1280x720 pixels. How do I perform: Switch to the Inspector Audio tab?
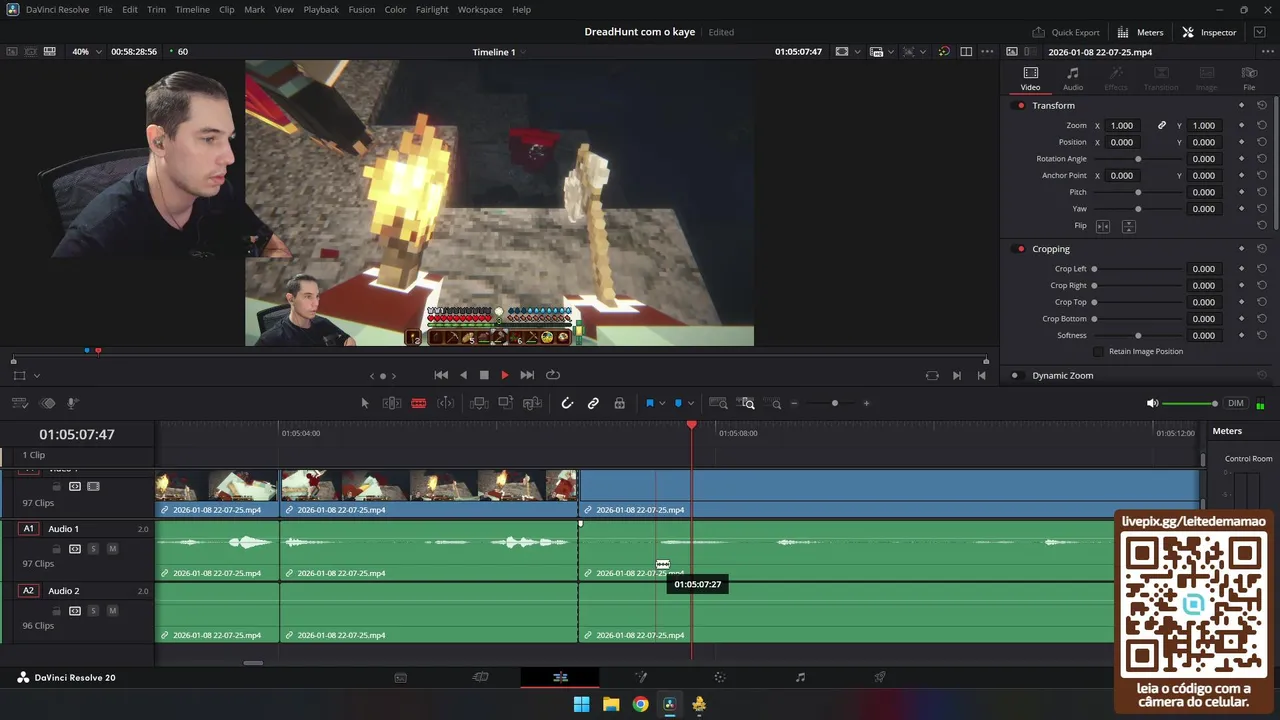click(x=1073, y=78)
